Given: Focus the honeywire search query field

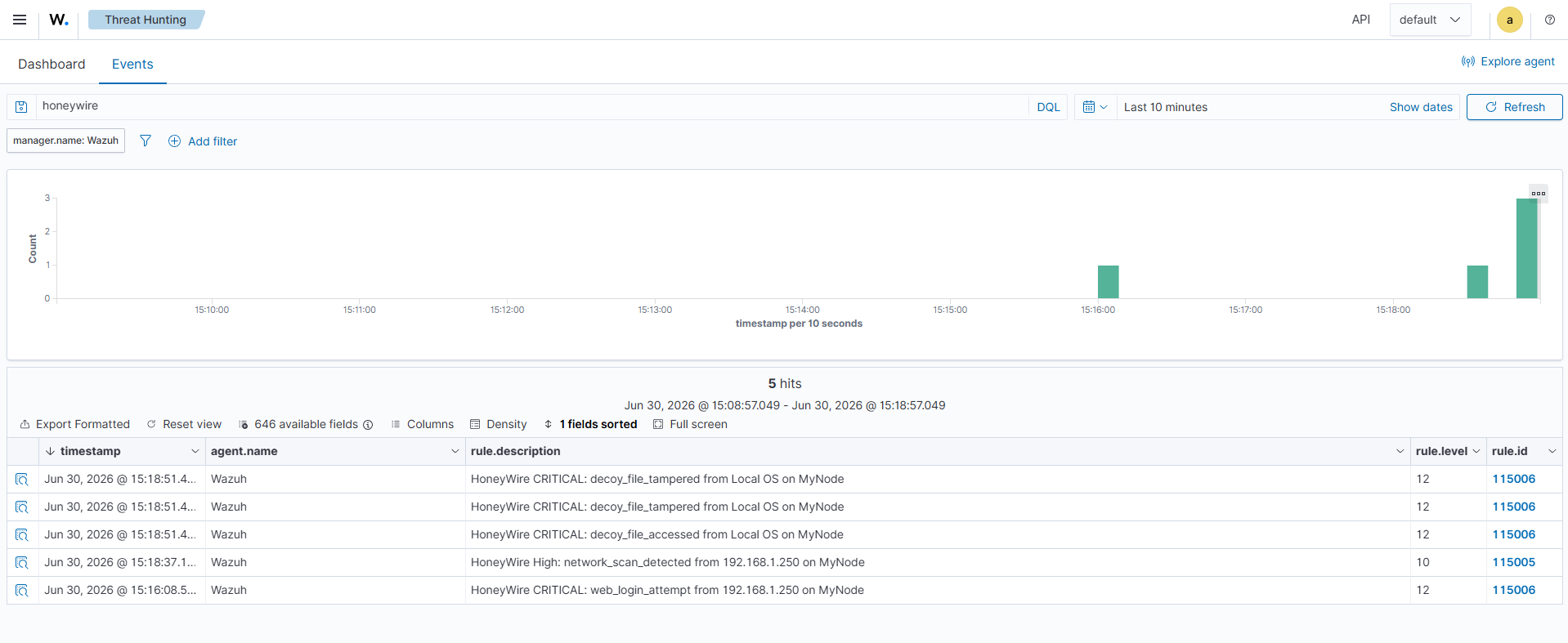Looking at the screenshot, I should pyautogui.click(x=531, y=106).
